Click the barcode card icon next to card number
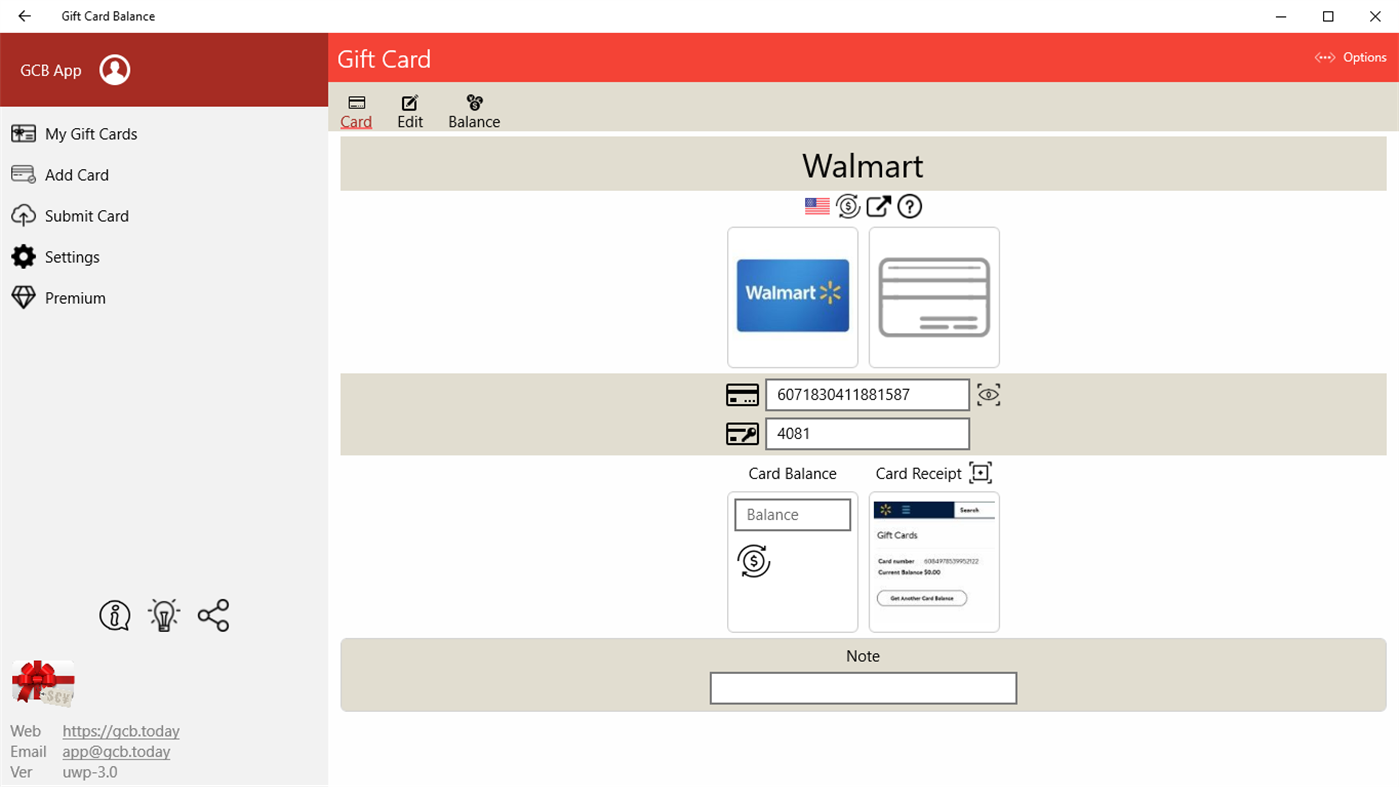This screenshot has width=1399, height=787. pos(742,394)
